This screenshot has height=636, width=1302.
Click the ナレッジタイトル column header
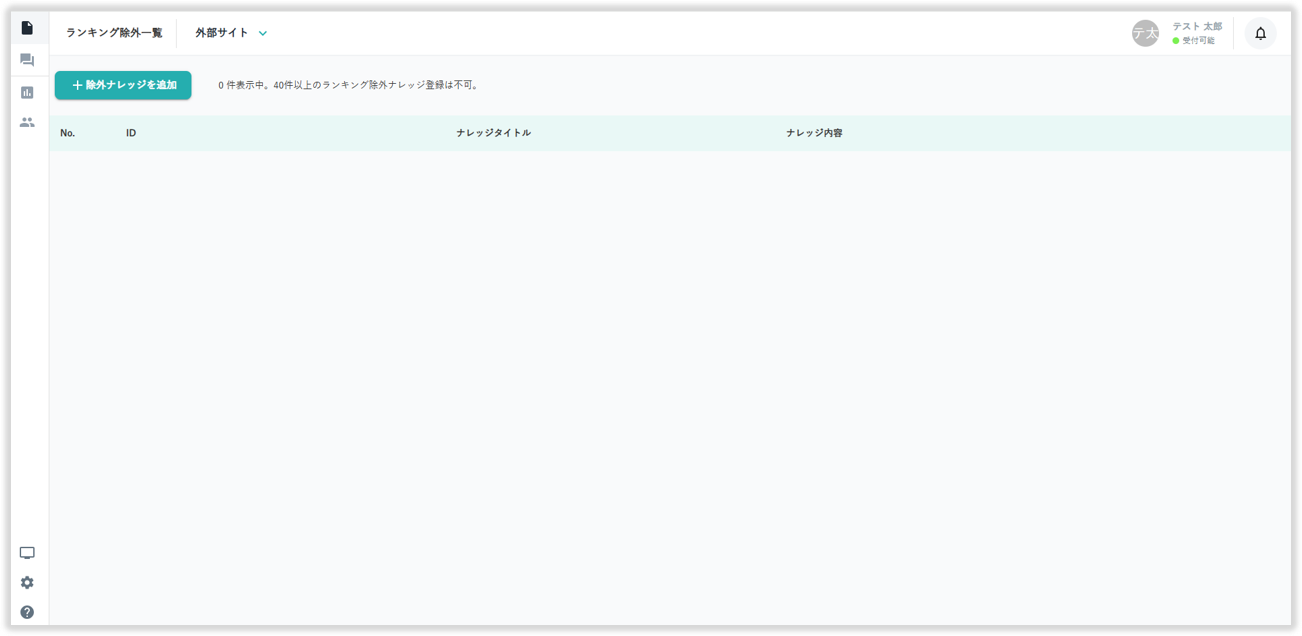(x=493, y=133)
